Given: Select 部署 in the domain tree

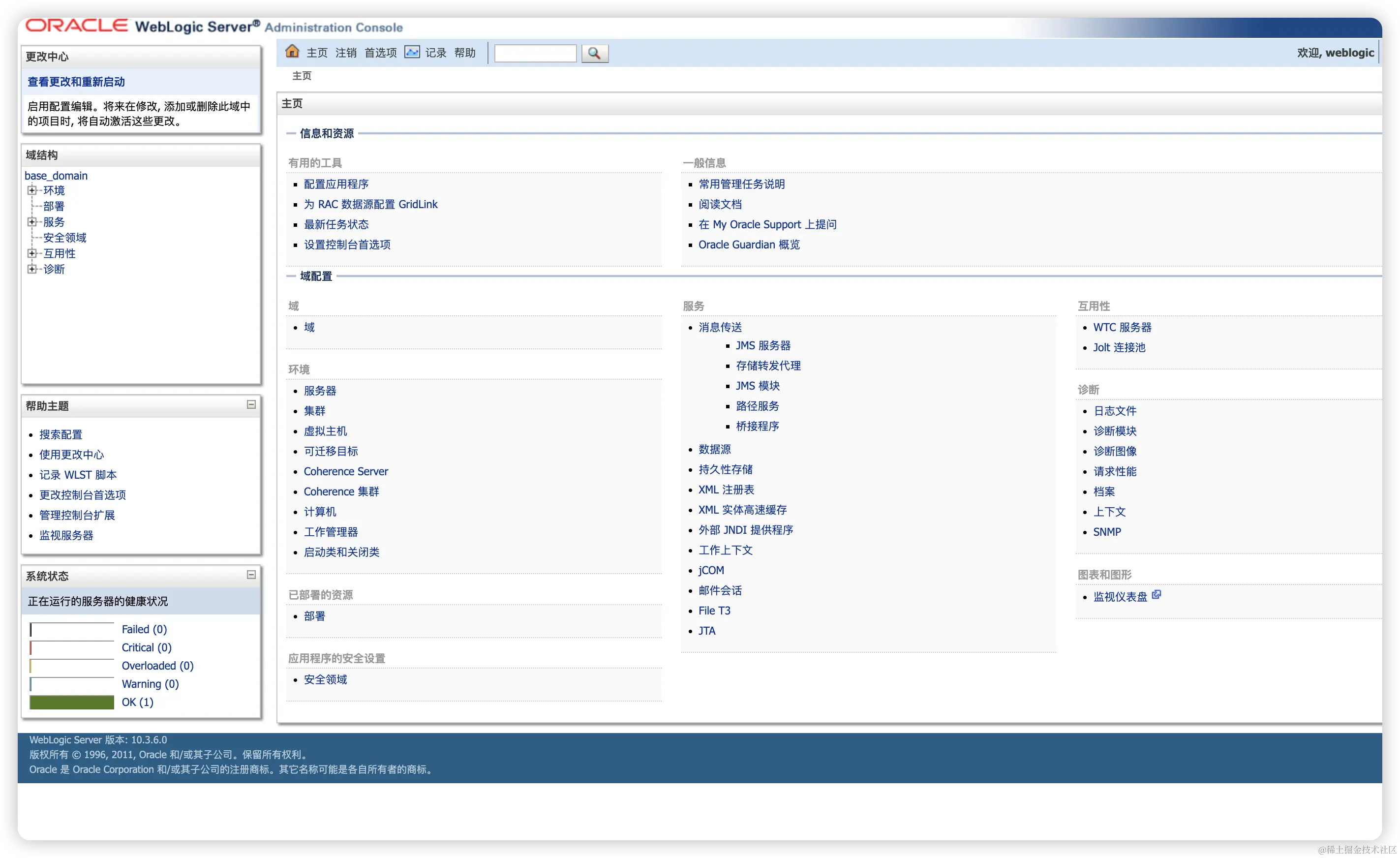Looking at the screenshot, I should coord(54,206).
